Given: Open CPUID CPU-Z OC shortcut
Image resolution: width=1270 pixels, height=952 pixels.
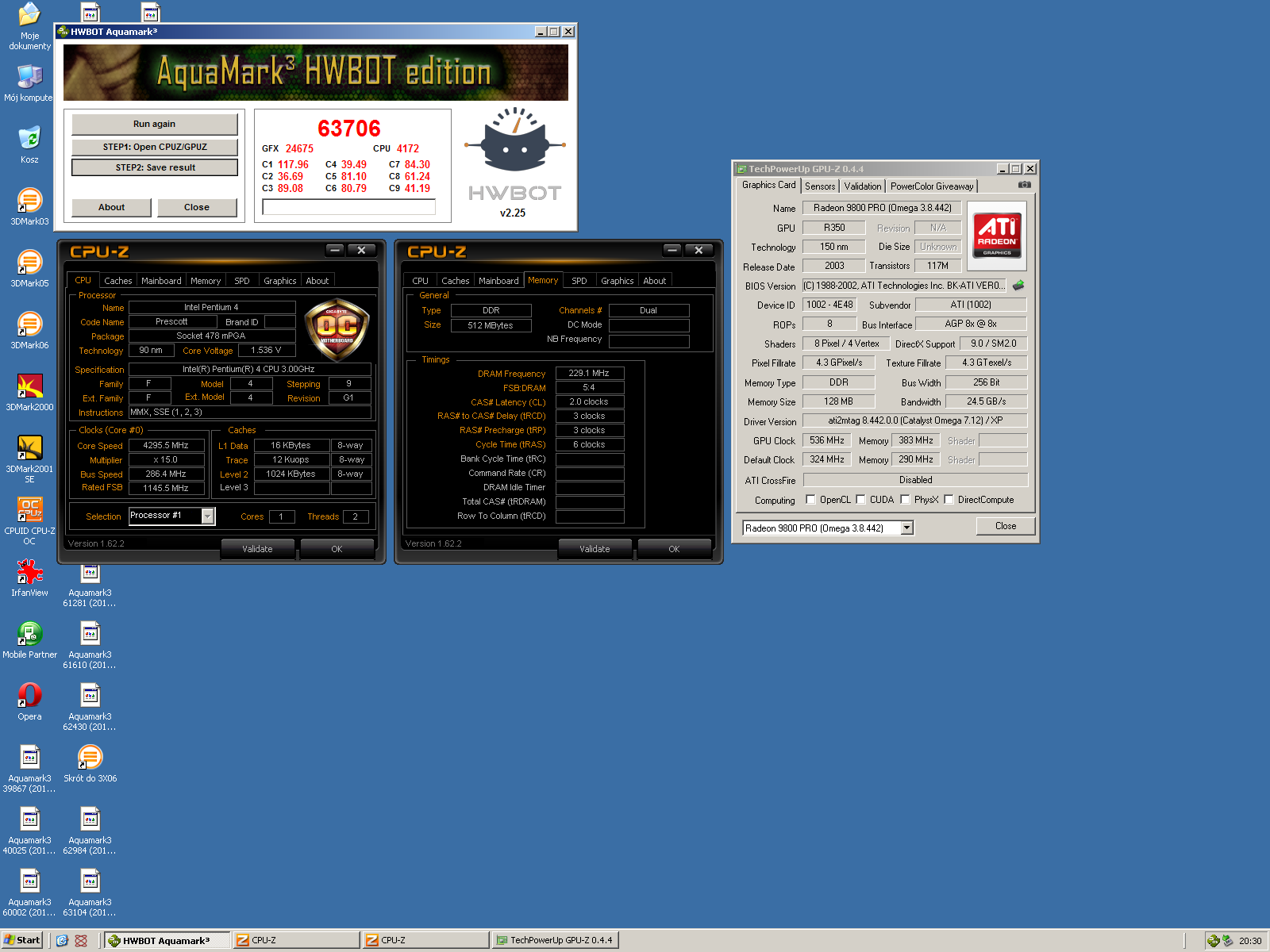Looking at the screenshot, I should 29,520.
